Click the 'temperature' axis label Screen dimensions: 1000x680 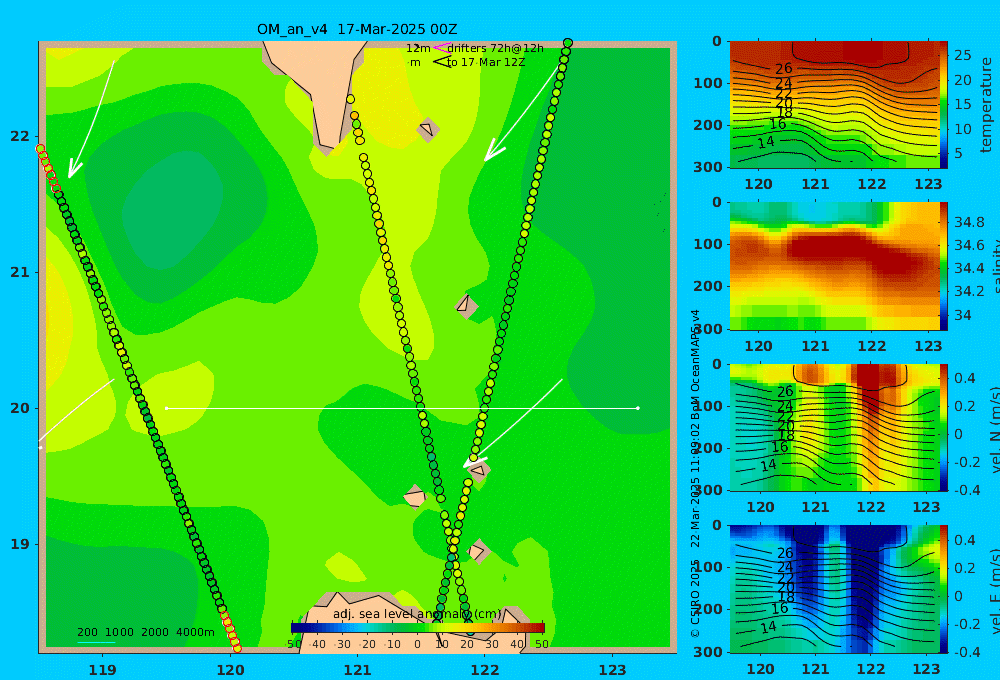coord(987,105)
